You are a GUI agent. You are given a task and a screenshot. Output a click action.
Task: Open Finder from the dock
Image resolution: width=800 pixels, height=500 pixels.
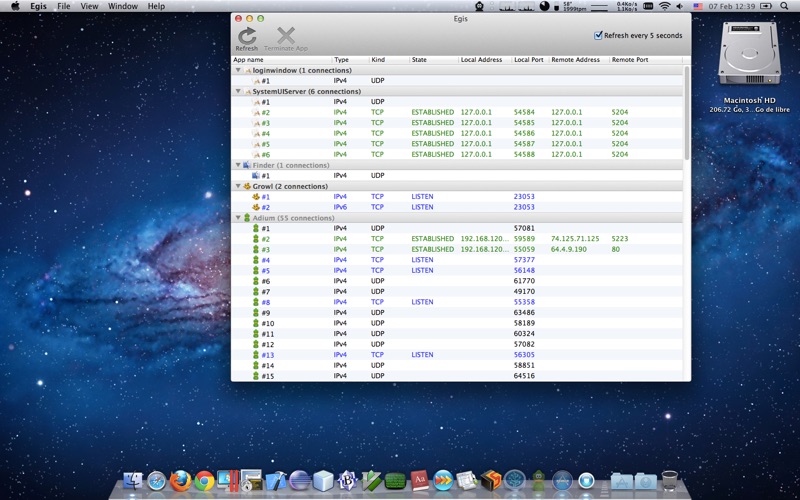133,482
